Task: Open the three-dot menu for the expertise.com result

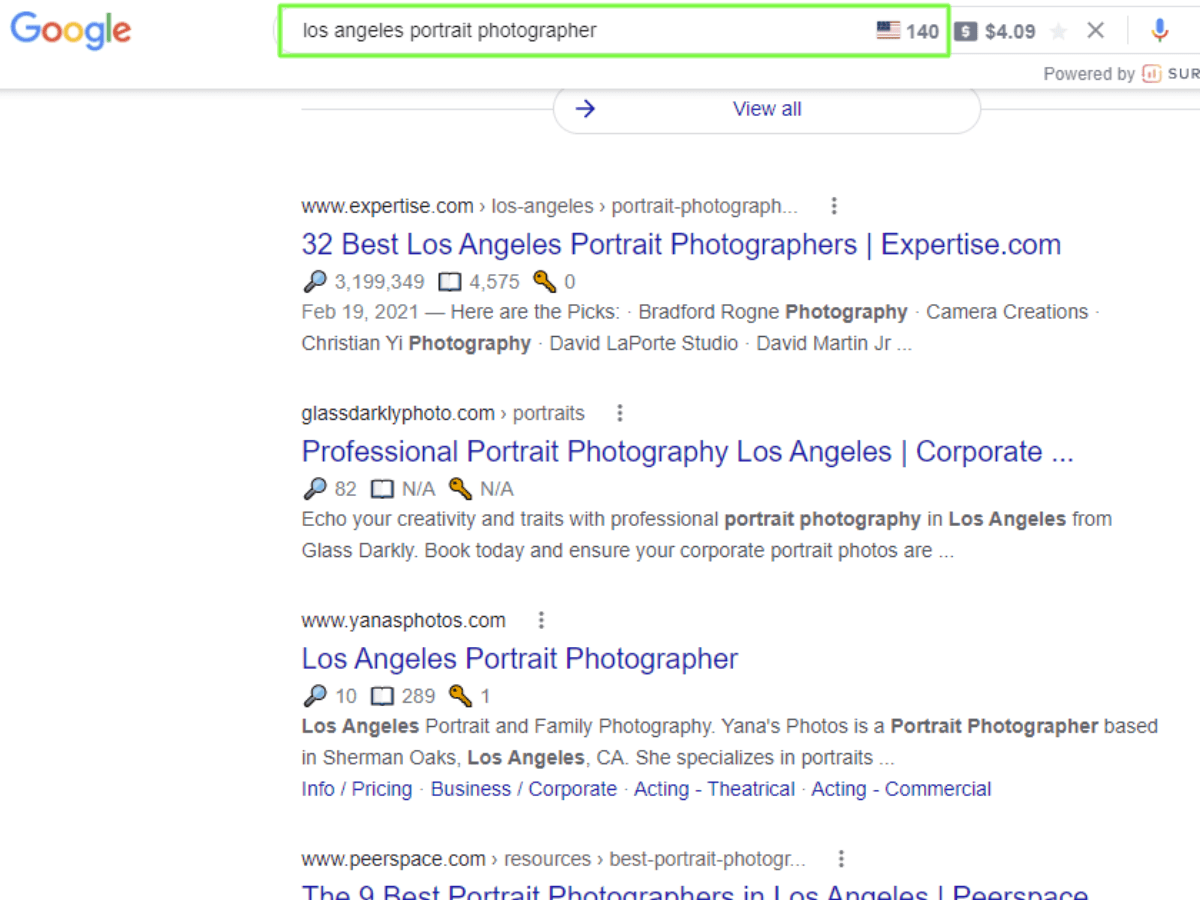Action: pyautogui.click(x=834, y=206)
